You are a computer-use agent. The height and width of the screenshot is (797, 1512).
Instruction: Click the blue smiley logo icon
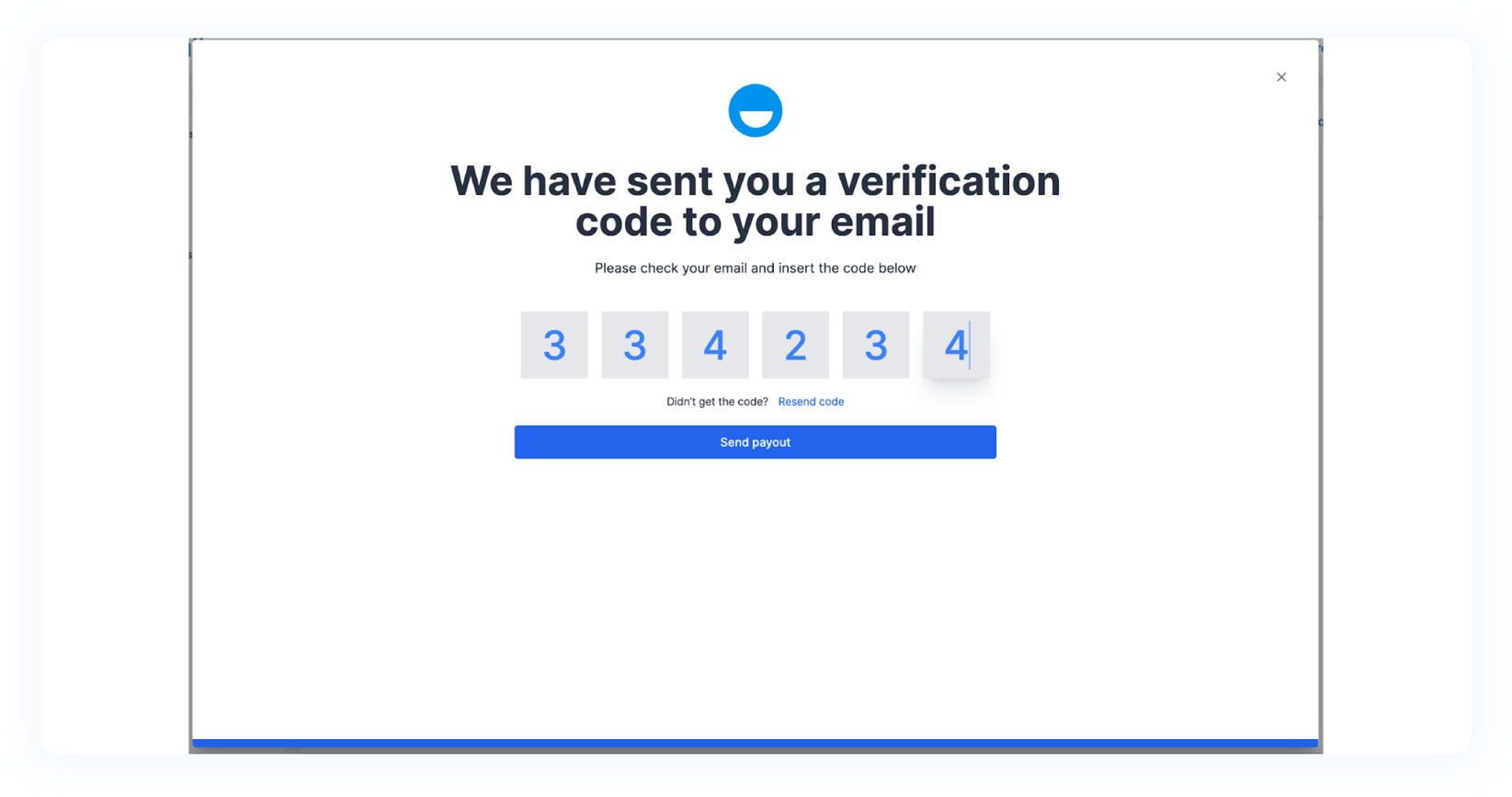pos(755,109)
